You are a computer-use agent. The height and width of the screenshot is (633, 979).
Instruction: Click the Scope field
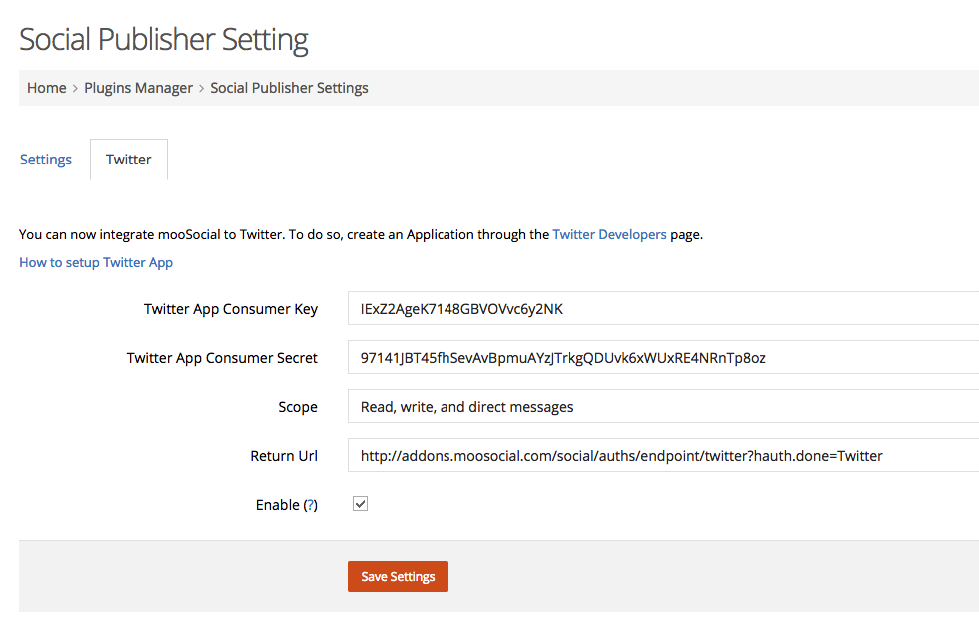663,406
